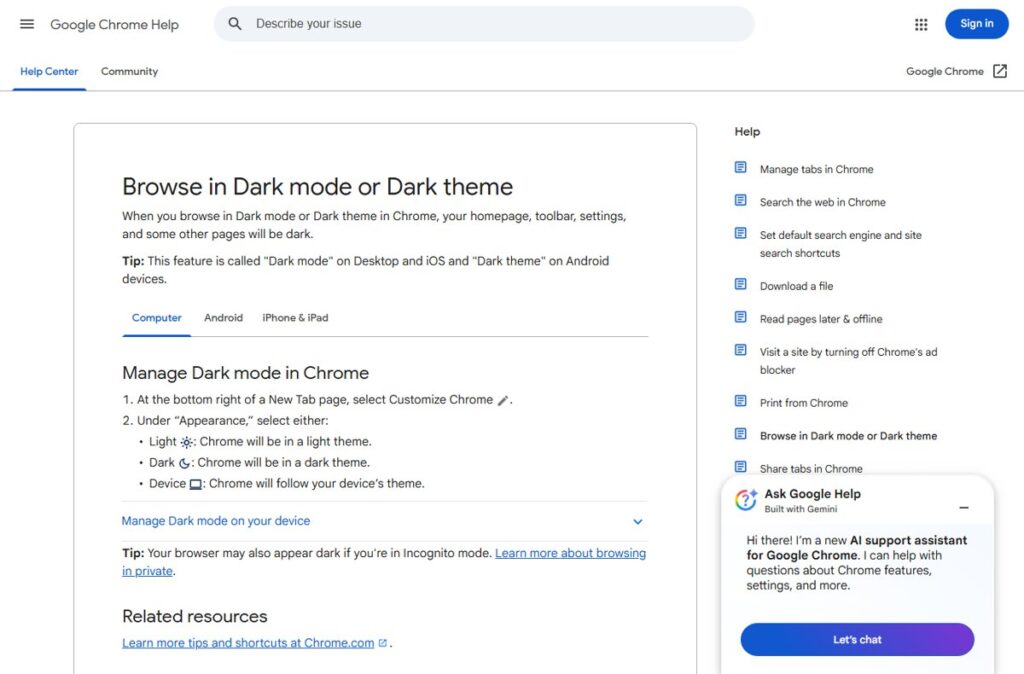Click the Ask Google Help header title
Viewport: 1024px width, 674px height.
812,494
